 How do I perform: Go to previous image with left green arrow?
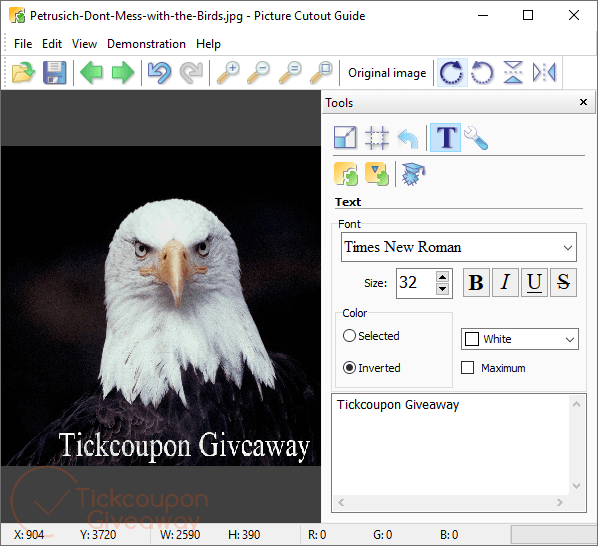tap(92, 72)
